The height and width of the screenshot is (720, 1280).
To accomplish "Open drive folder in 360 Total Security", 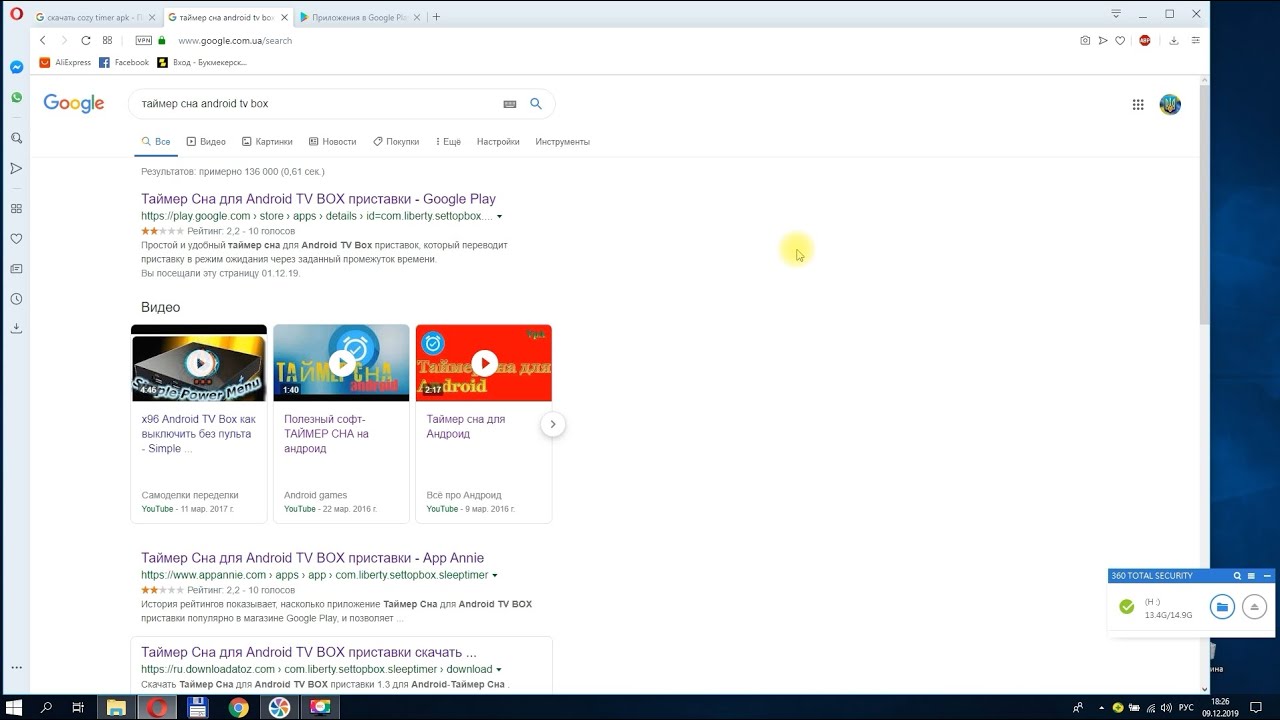I will tap(1222, 607).
